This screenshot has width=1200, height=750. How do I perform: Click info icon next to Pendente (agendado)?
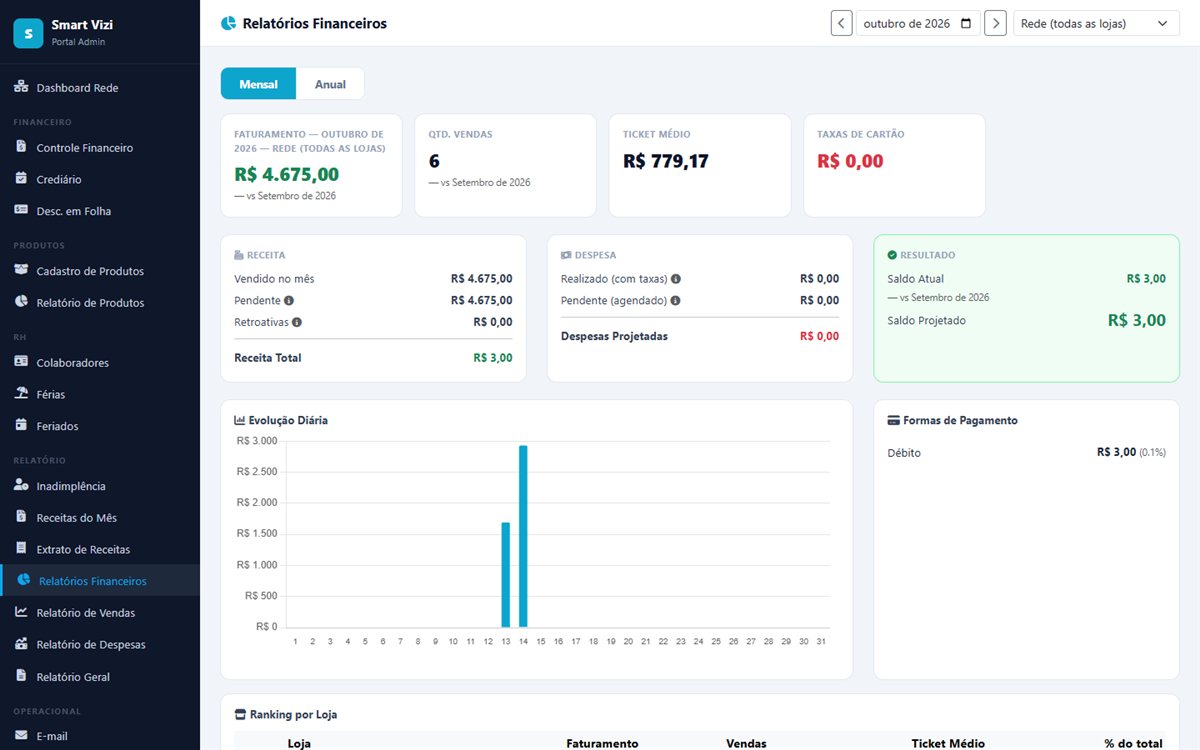click(x=676, y=300)
